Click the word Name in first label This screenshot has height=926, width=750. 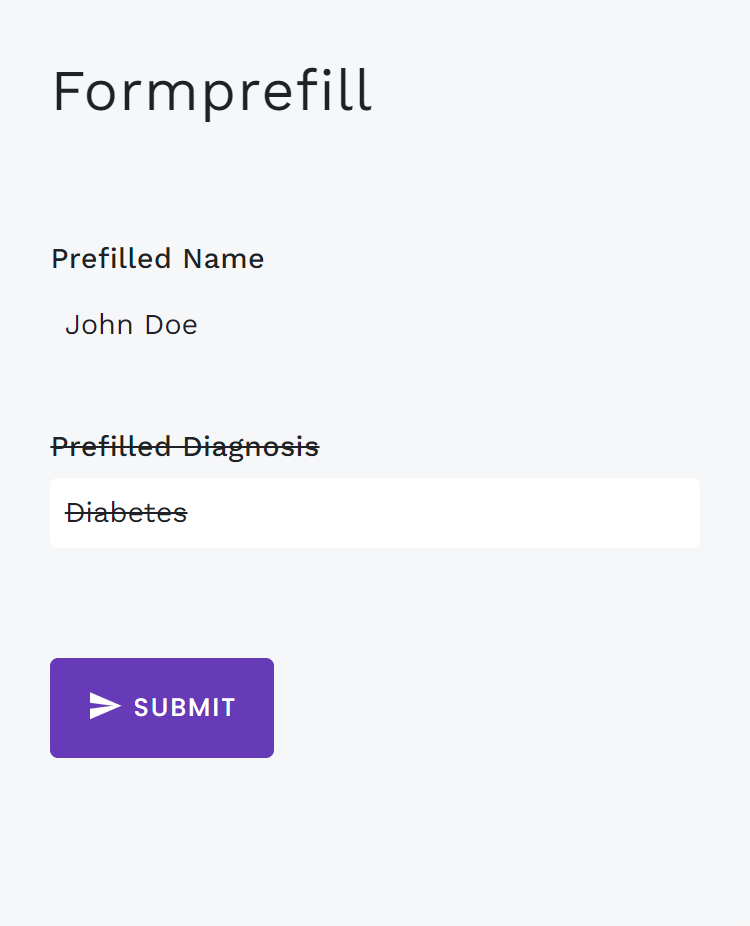[222, 259]
